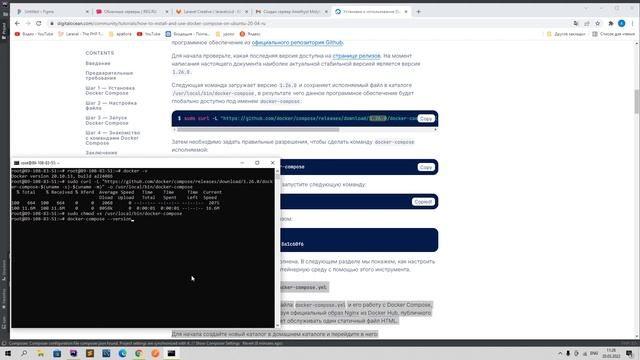This screenshot has width=640, height=360.
Task: Click the Copied! button on third code block
Action: pos(423,202)
